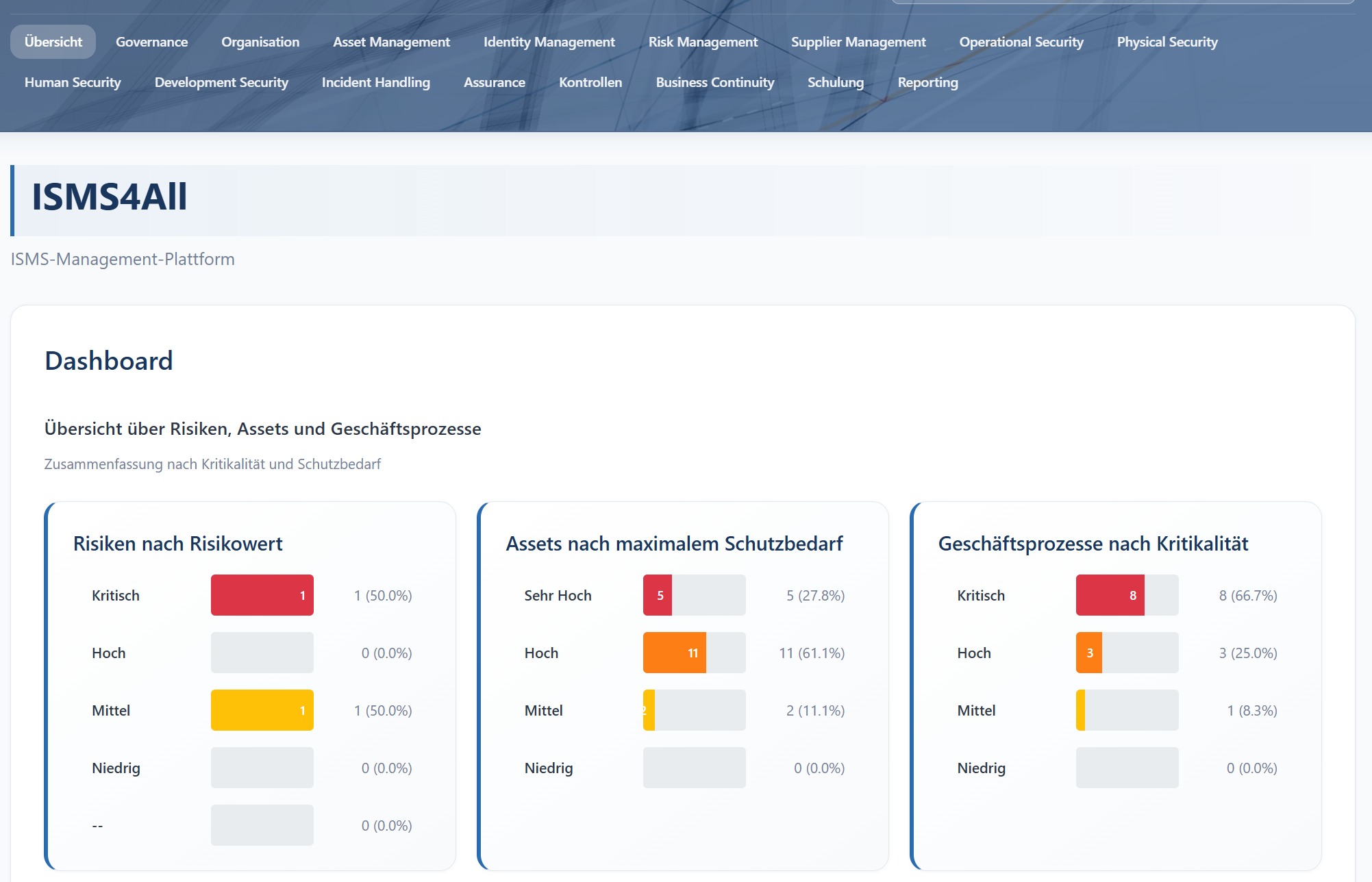This screenshot has width=1372, height=882.
Task: Click the ISMS4All platform title
Action: pyautogui.click(x=109, y=197)
